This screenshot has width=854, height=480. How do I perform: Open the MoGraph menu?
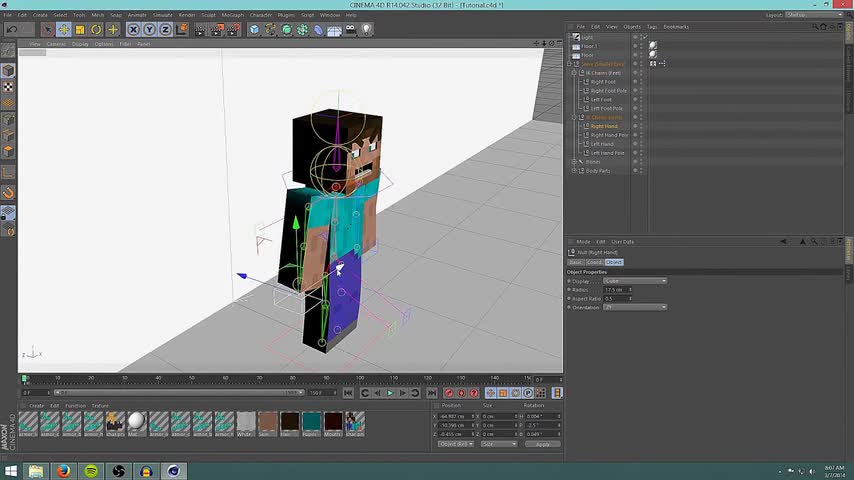tap(233, 15)
